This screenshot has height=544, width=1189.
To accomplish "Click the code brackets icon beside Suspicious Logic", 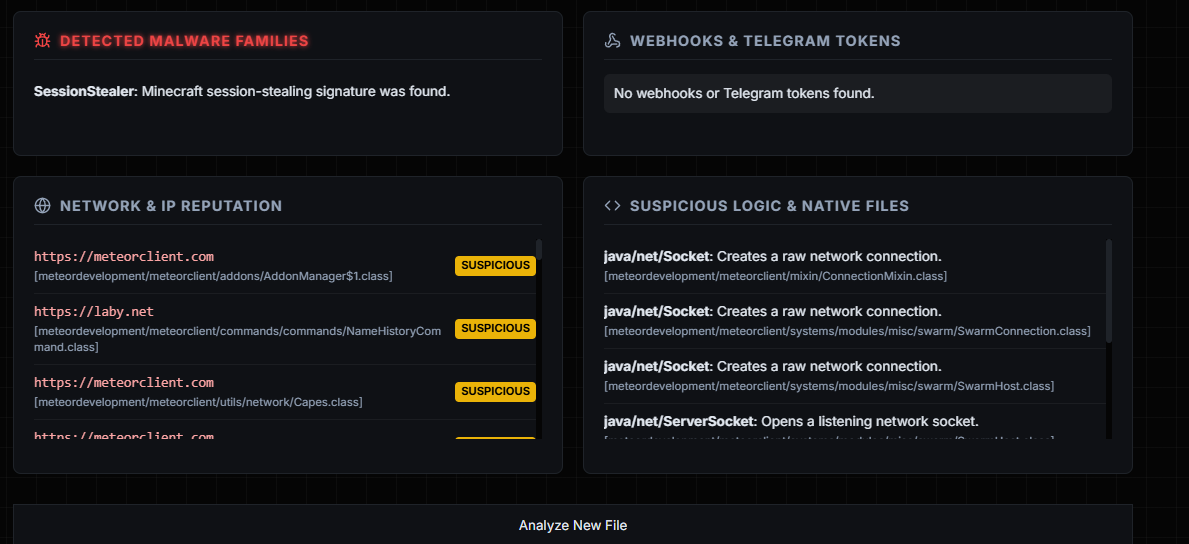I will (x=613, y=206).
